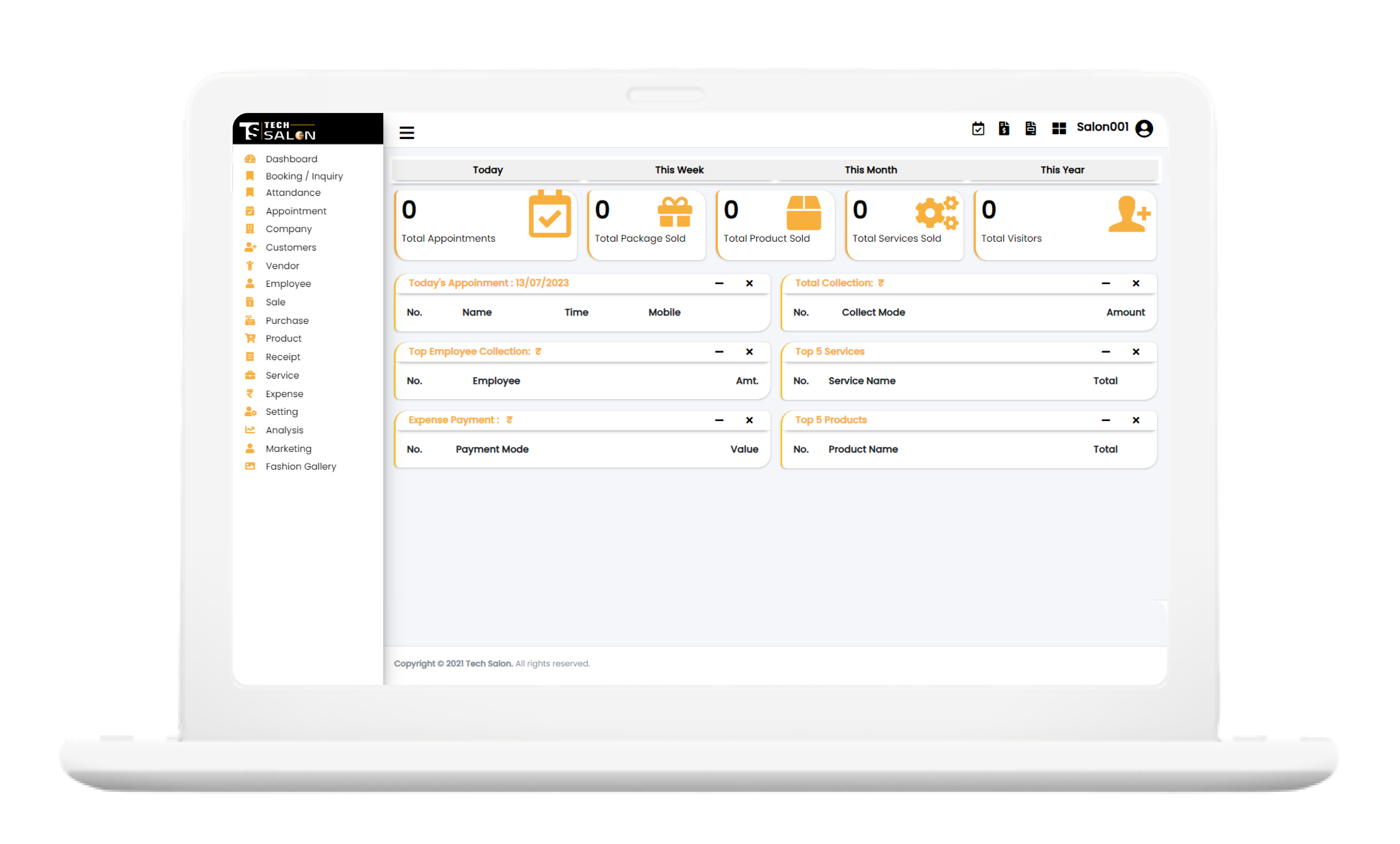Close the Total Collection panel

click(x=1136, y=283)
